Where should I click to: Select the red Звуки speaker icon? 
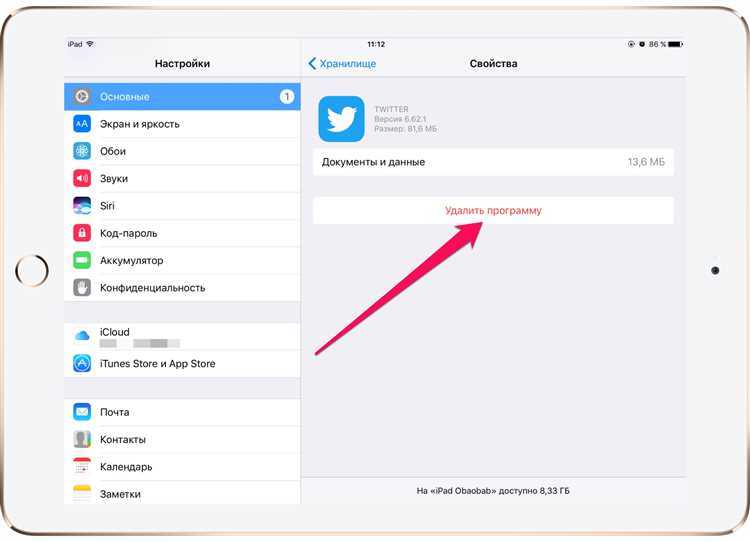82,178
